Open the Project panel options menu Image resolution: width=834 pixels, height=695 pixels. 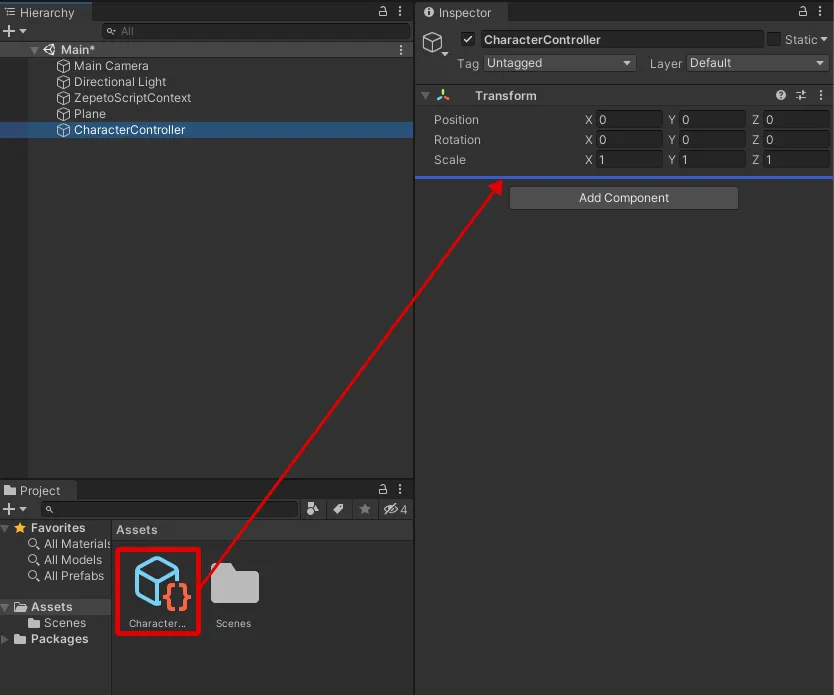click(400, 489)
